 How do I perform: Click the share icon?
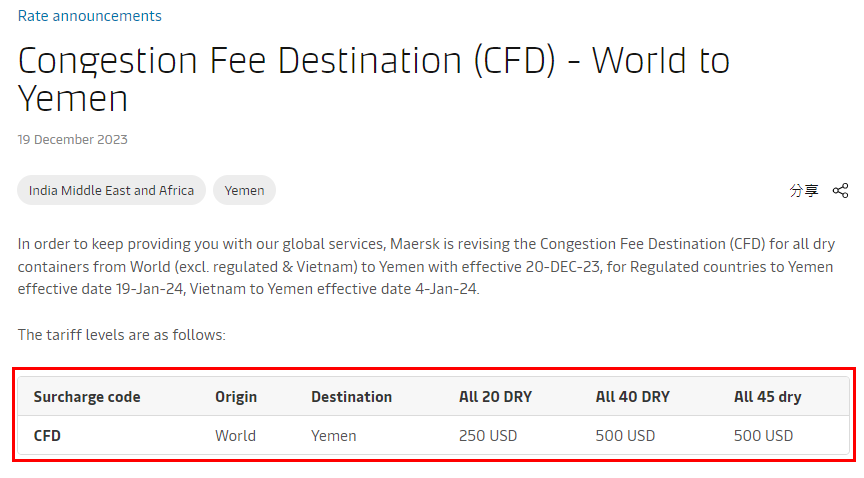841,190
